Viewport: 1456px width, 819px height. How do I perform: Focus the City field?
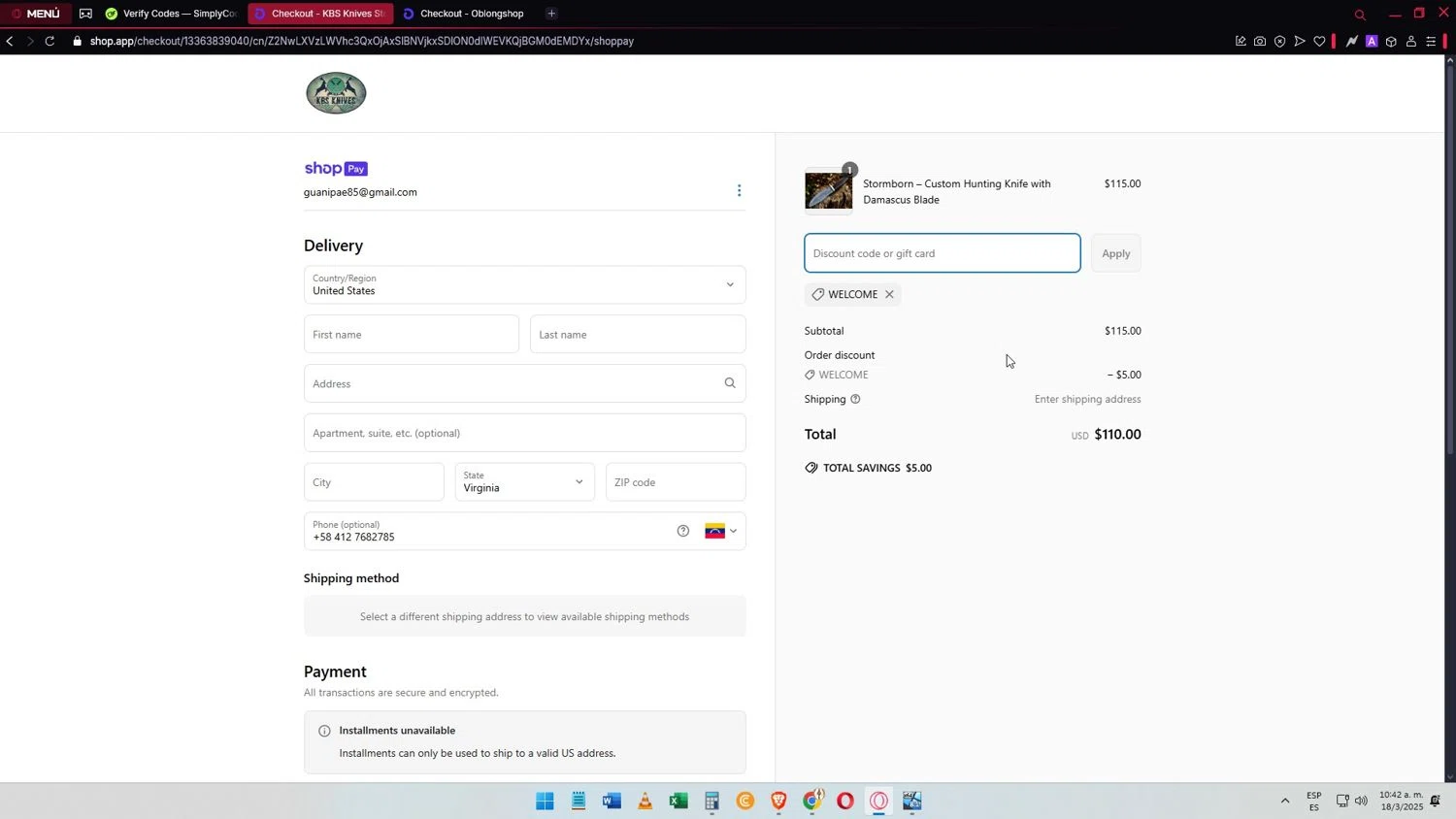[x=374, y=482]
